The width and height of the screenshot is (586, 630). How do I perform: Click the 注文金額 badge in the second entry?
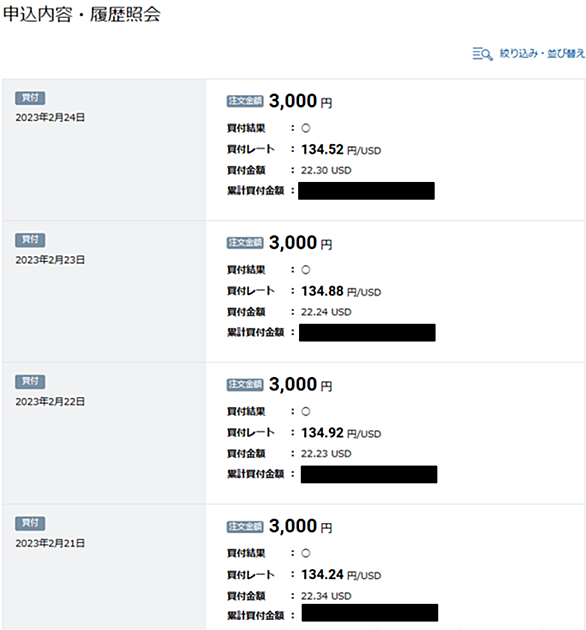245,243
